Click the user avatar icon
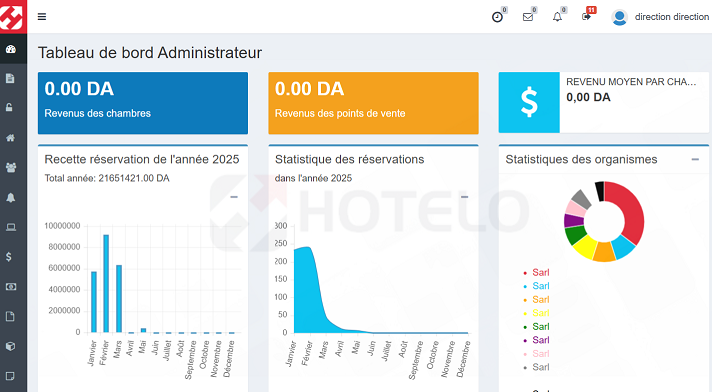712x392 pixels. click(x=619, y=17)
